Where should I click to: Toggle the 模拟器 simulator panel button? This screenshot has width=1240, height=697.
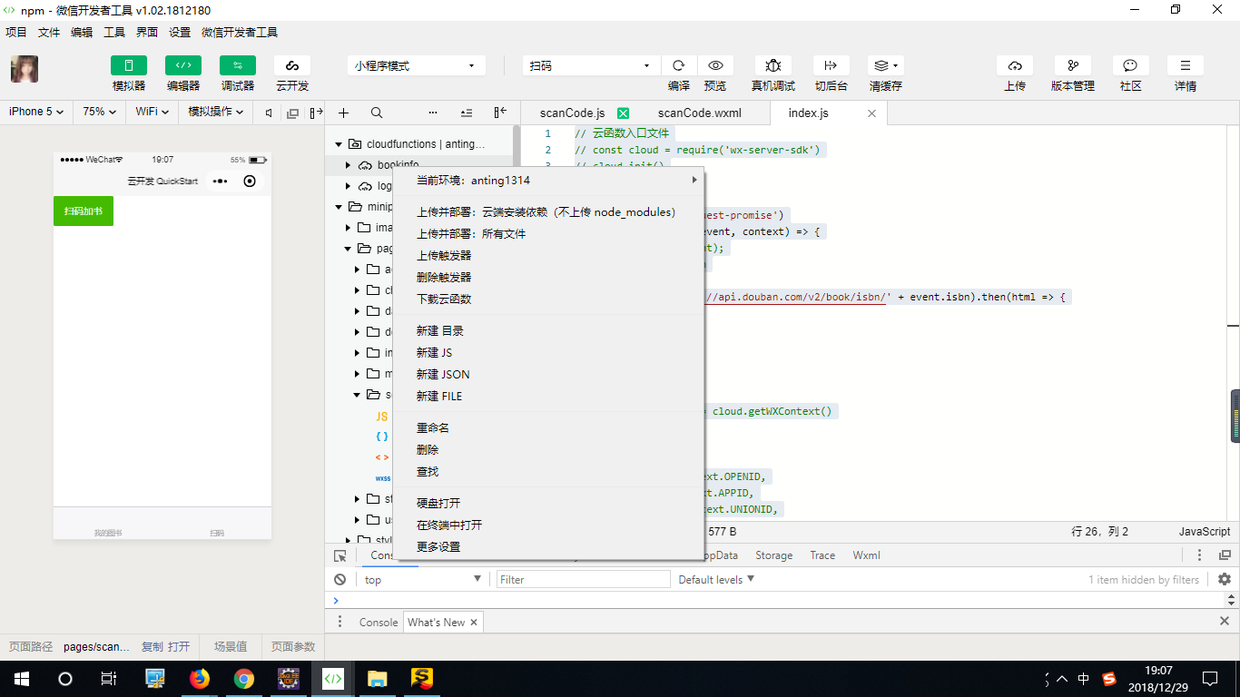pos(128,65)
